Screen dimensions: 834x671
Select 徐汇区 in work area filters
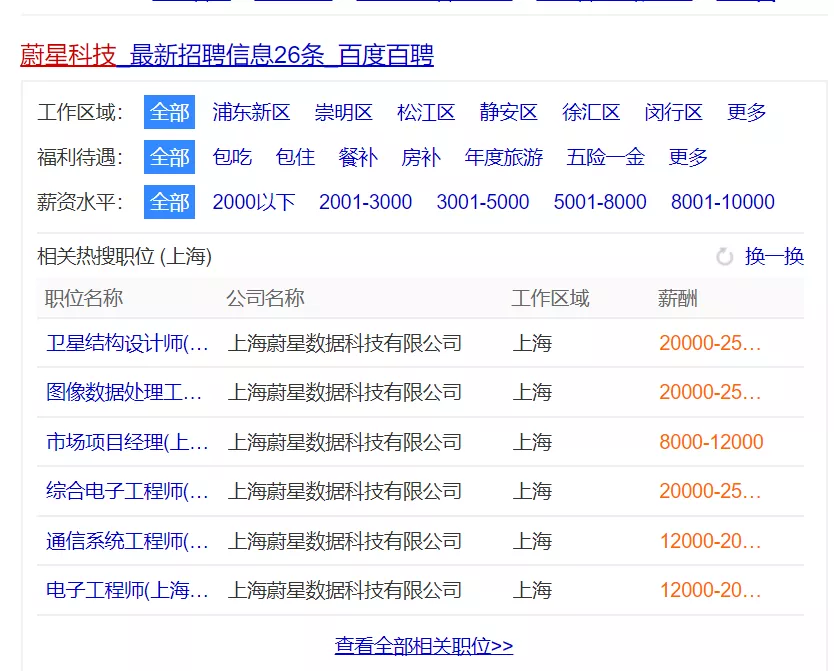pos(591,112)
